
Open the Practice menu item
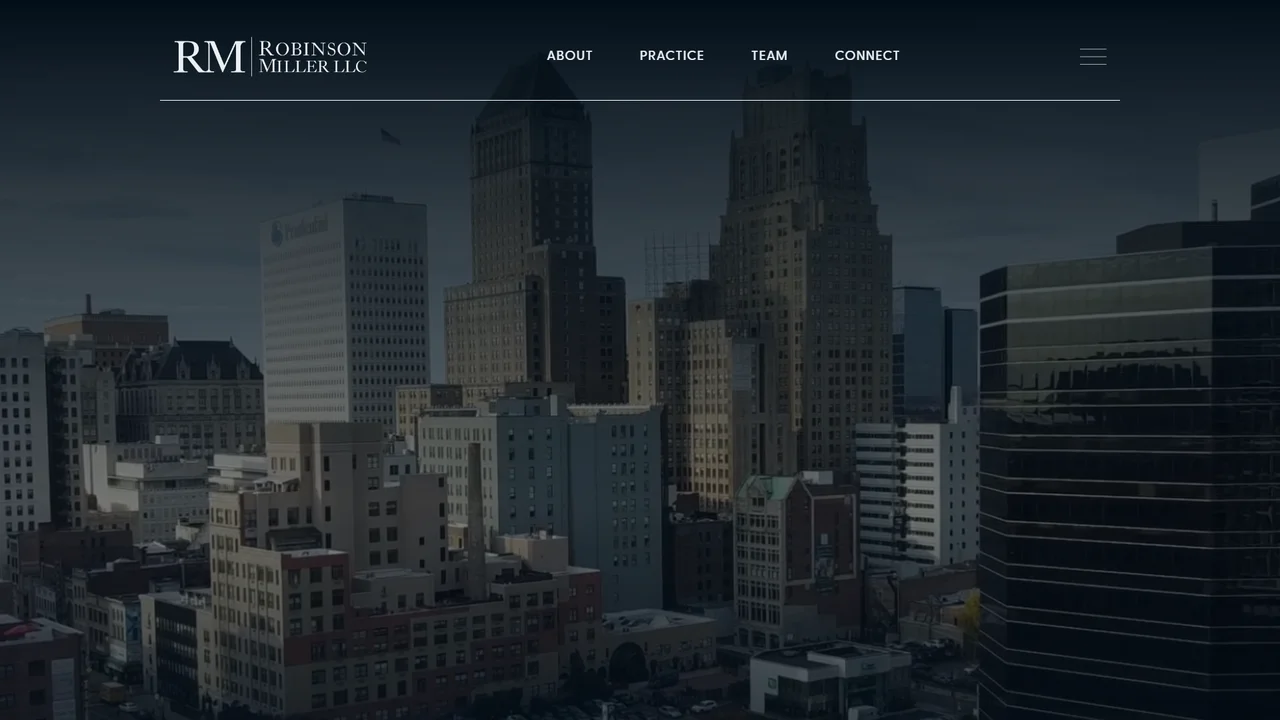672,56
